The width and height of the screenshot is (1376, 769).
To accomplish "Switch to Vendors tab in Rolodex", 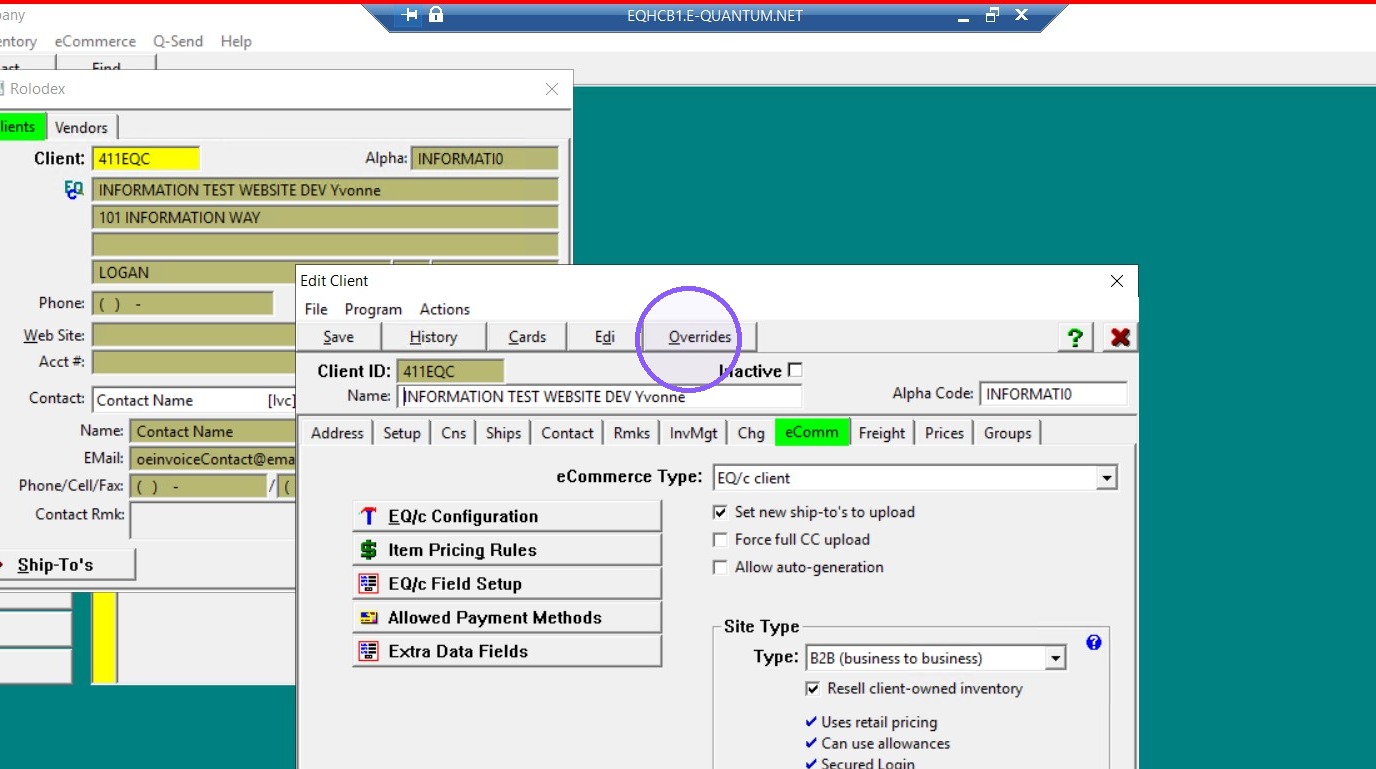I will (82, 128).
